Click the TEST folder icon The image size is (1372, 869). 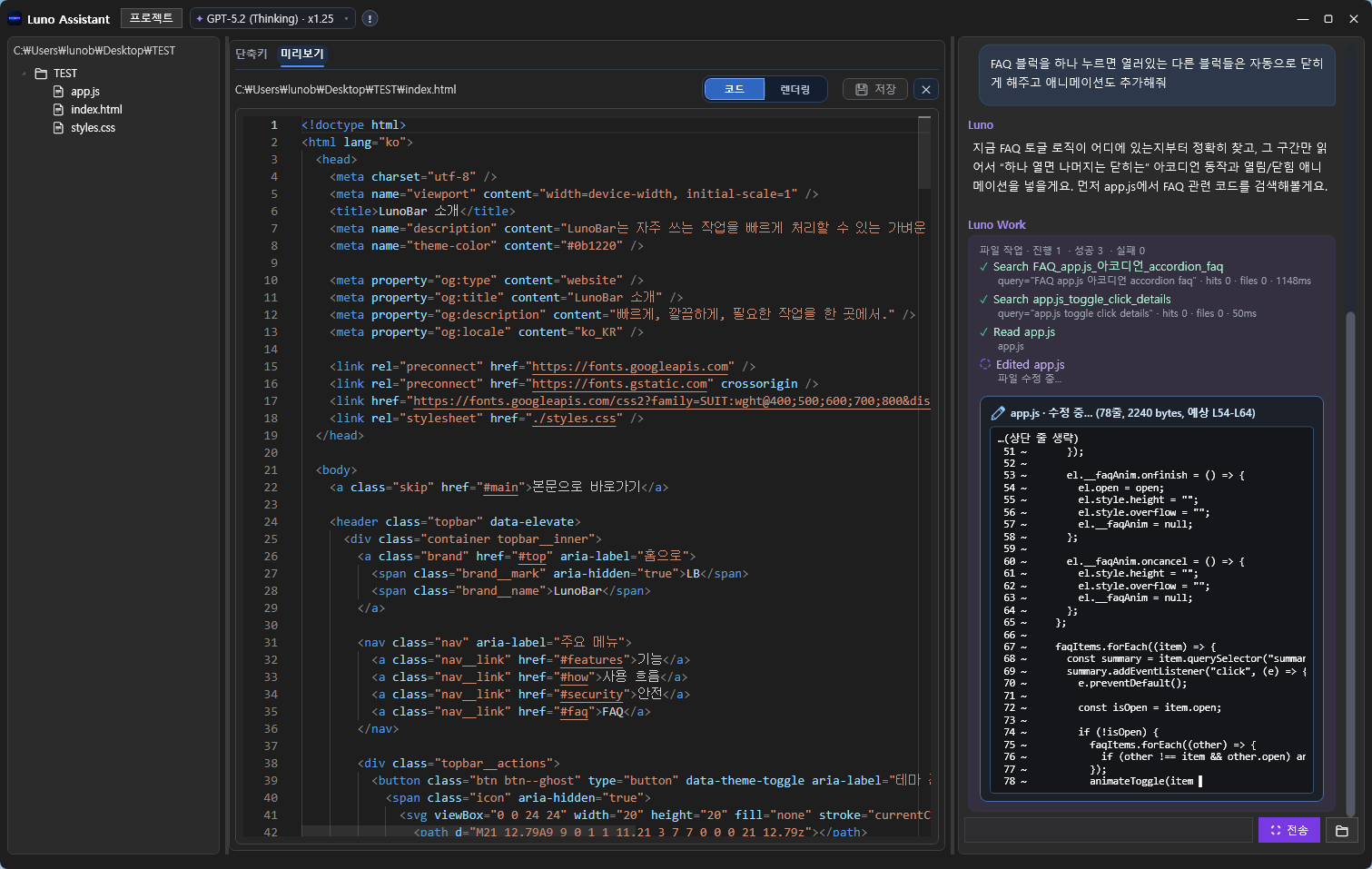(41, 74)
